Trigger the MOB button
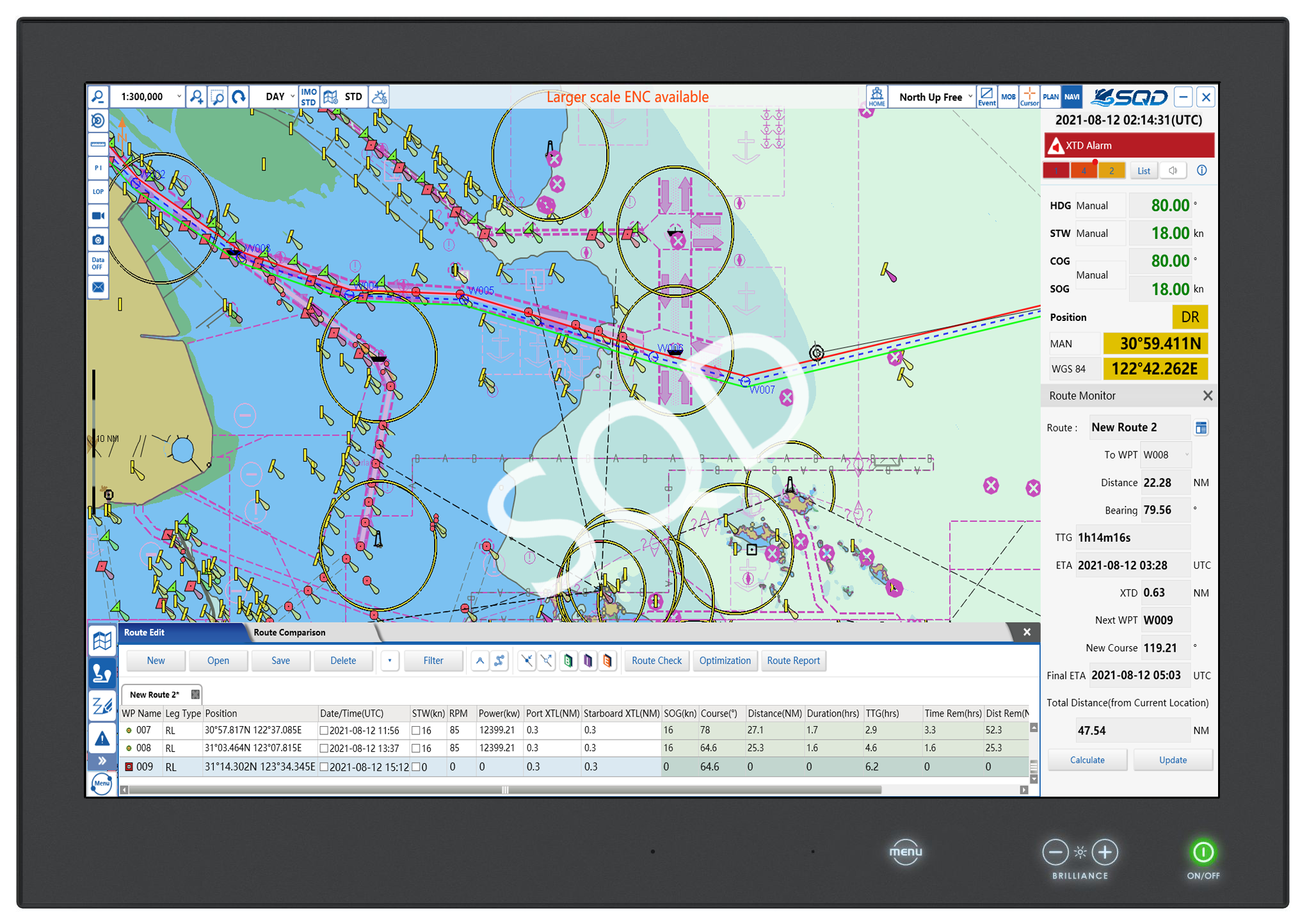Screen dimensions: 1316x924 [1008, 97]
